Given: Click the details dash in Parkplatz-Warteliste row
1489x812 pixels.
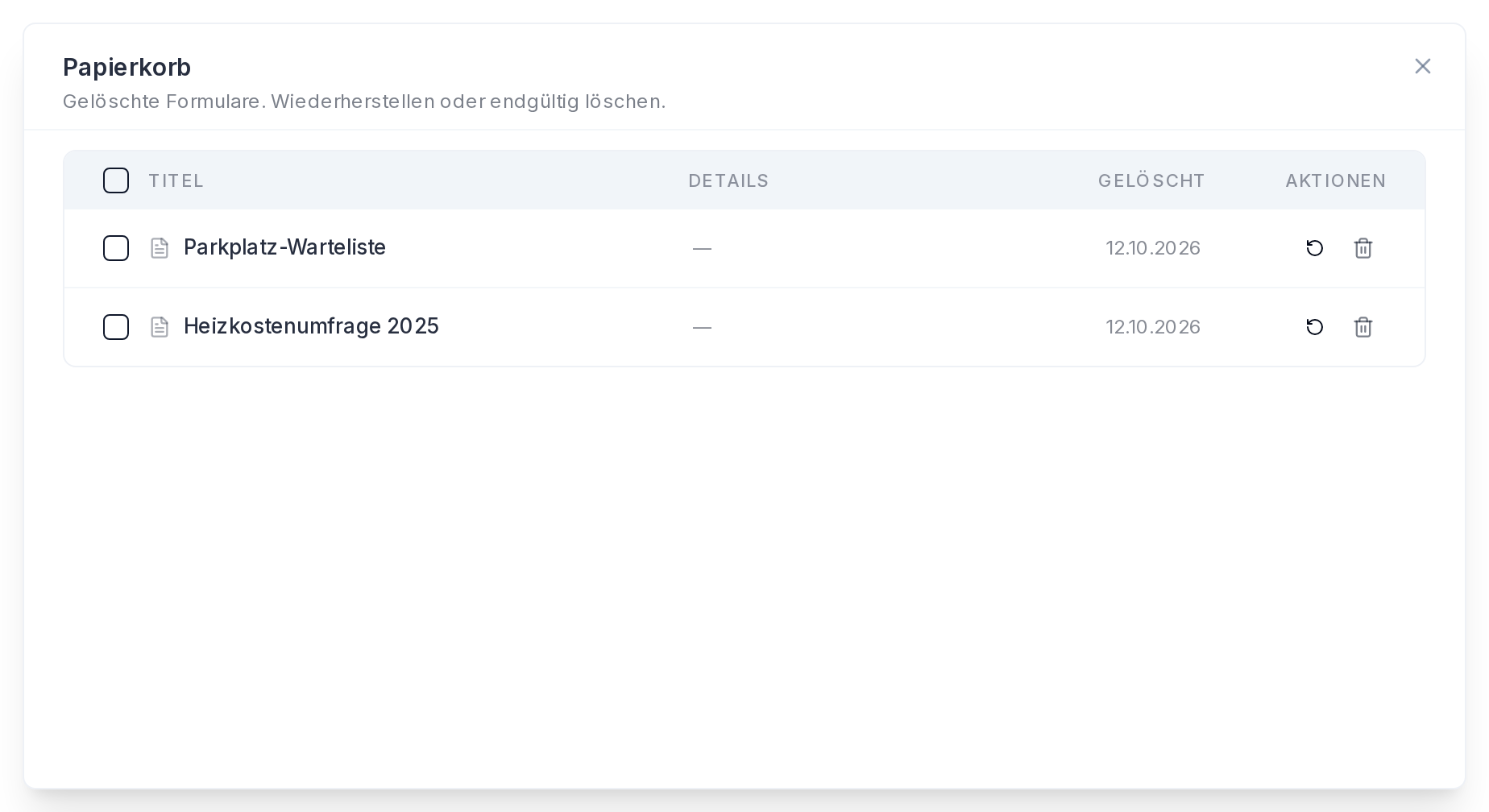Looking at the screenshot, I should click(702, 249).
